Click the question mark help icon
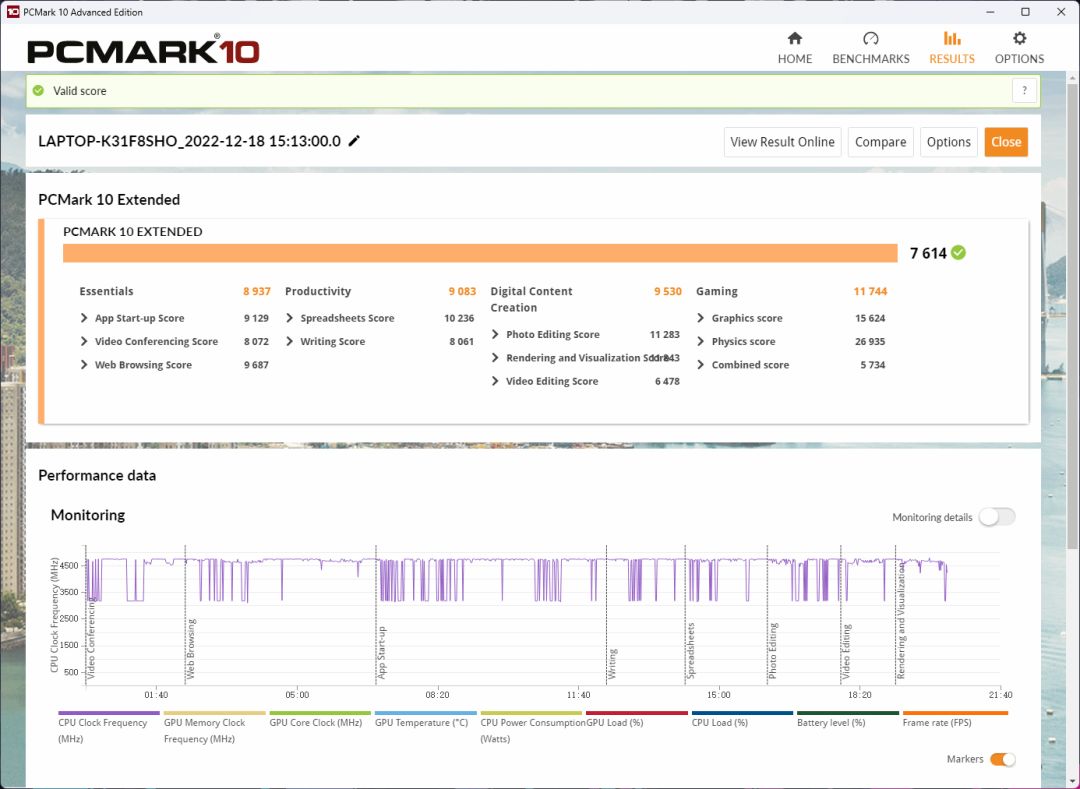The image size is (1080, 789). click(x=1024, y=91)
